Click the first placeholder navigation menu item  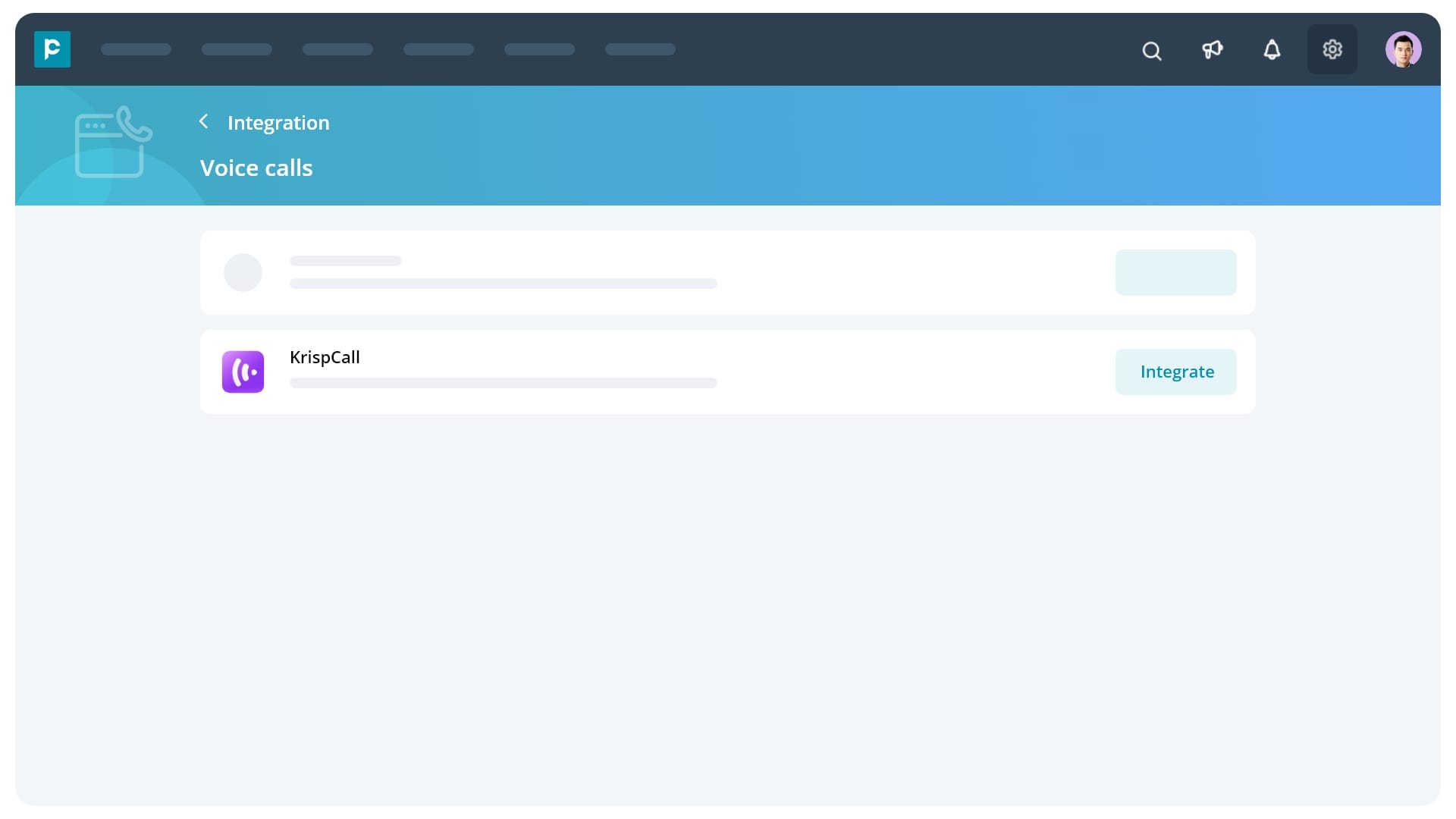tap(136, 49)
